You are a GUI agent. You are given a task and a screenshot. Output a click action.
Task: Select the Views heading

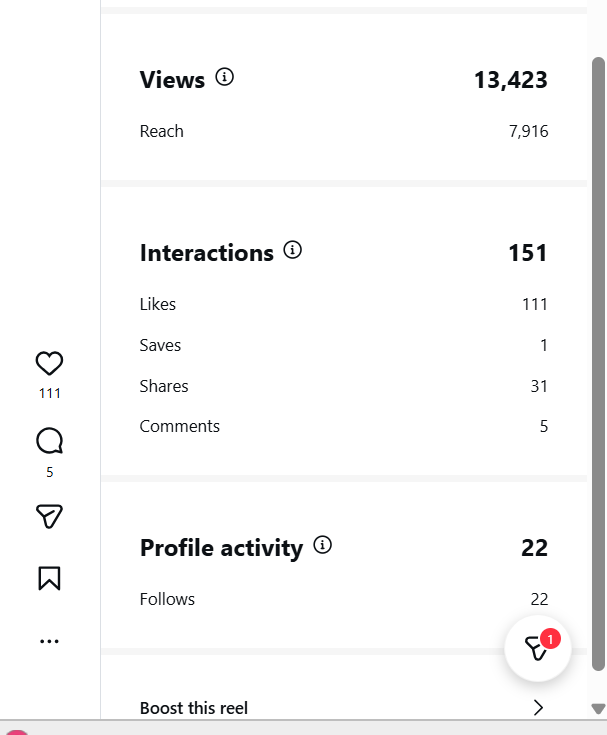172,80
